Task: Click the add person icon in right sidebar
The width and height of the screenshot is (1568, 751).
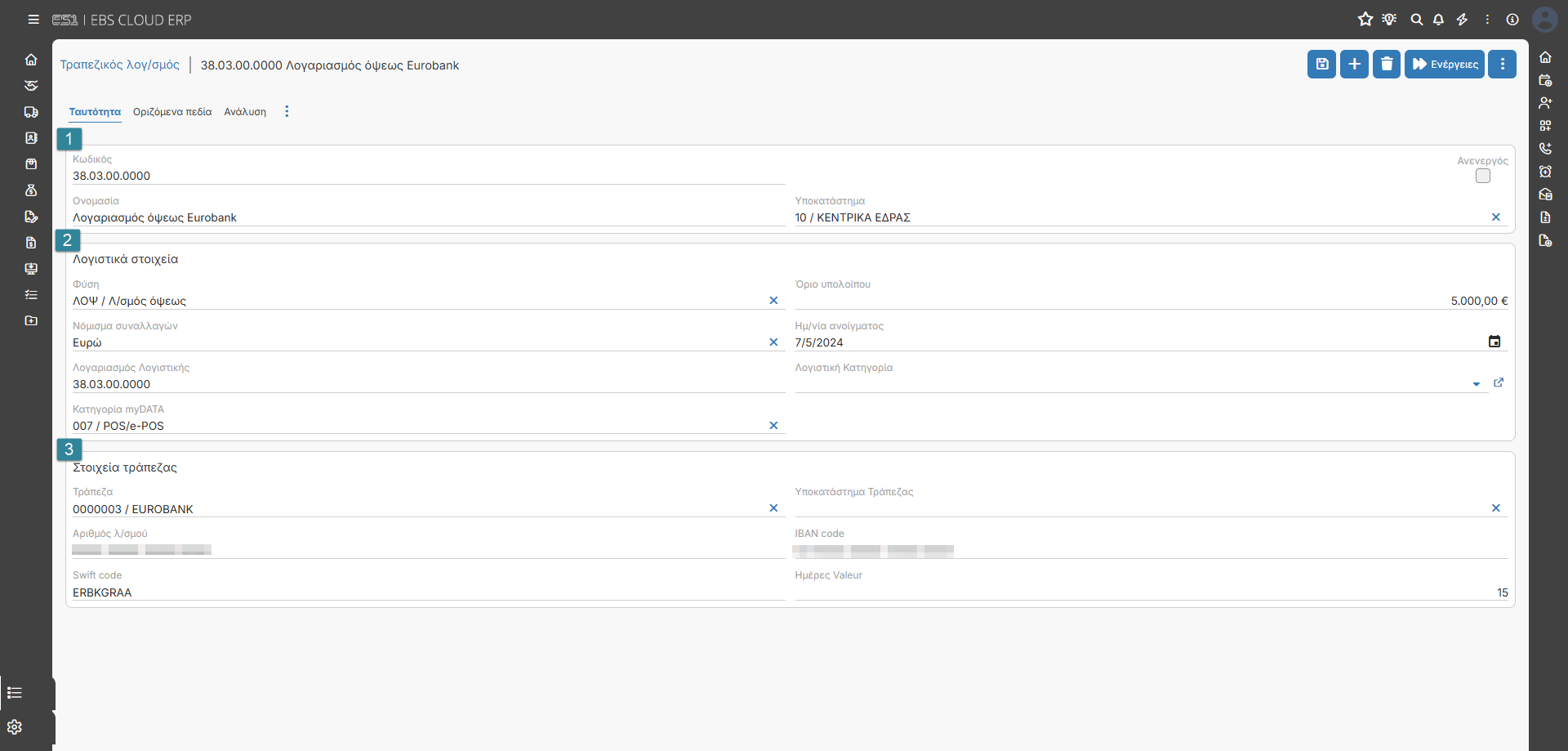Action: 1545,103
